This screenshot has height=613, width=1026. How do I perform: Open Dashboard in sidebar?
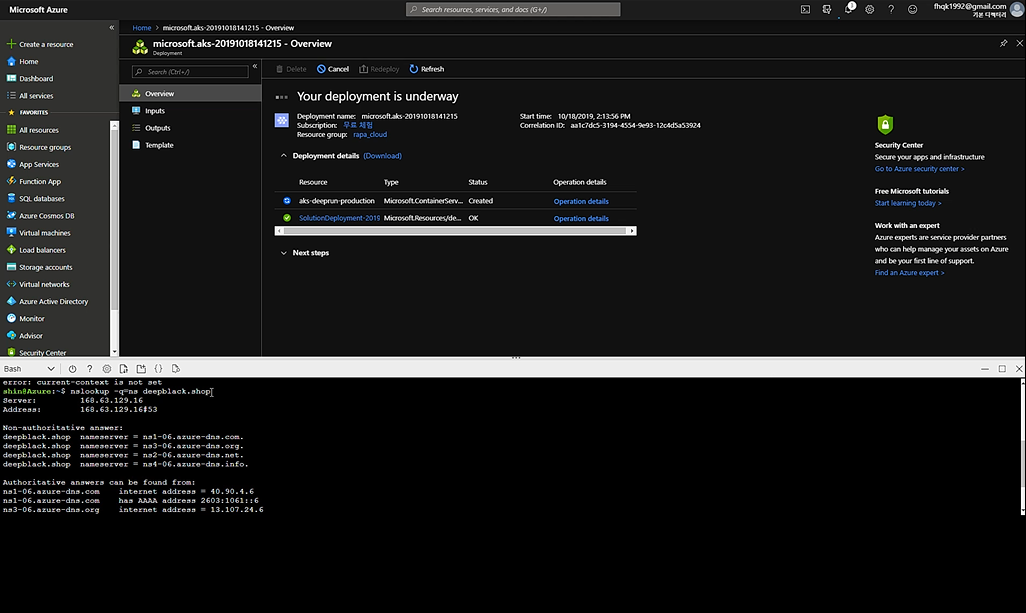click(30, 79)
